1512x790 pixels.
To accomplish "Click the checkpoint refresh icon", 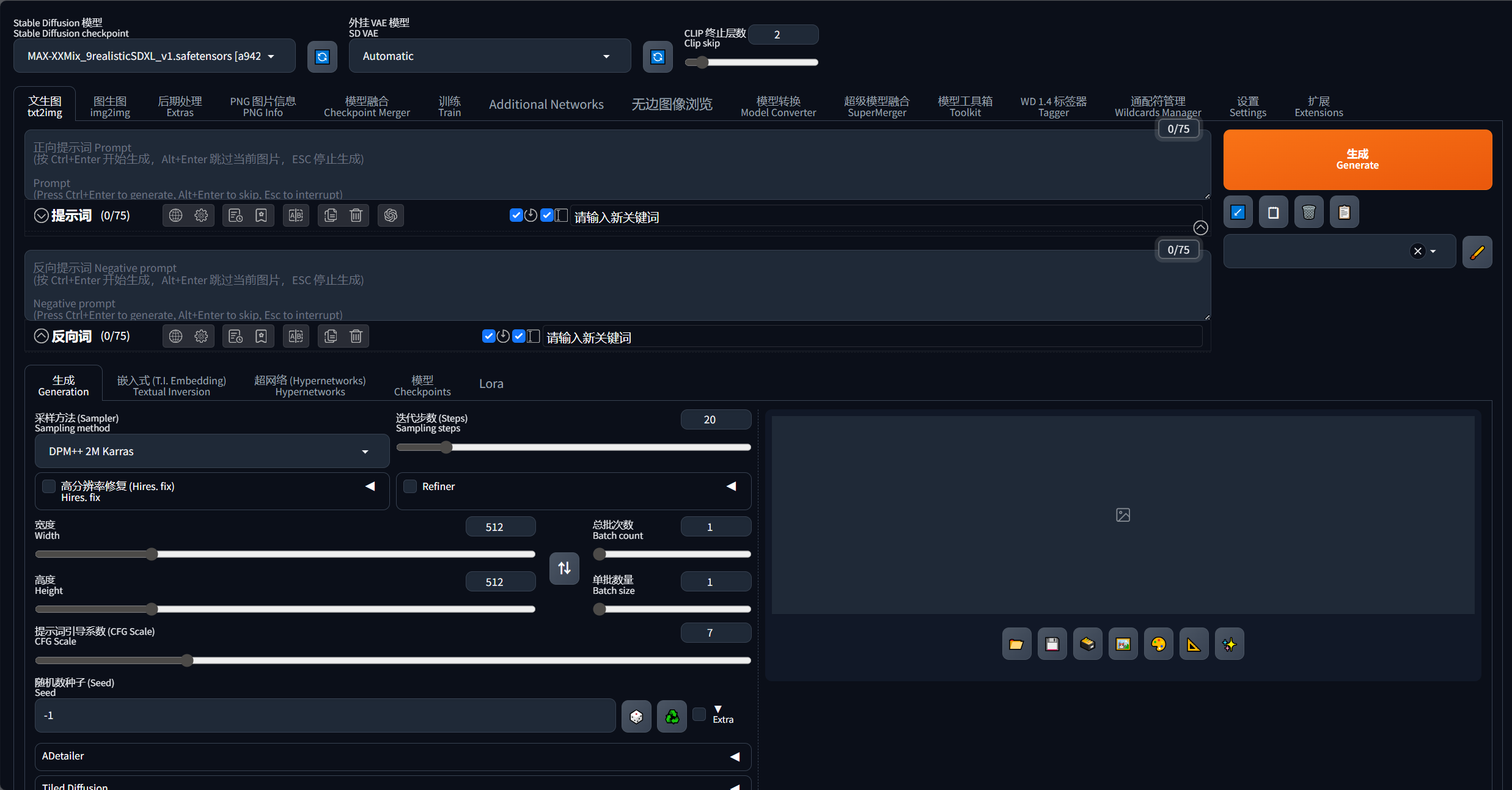I will pyautogui.click(x=322, y=57).
